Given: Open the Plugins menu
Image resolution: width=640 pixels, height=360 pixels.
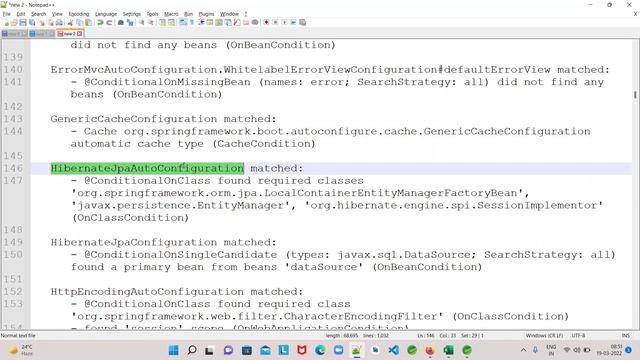Looking at the screenshot, I should tap(206, 14).
